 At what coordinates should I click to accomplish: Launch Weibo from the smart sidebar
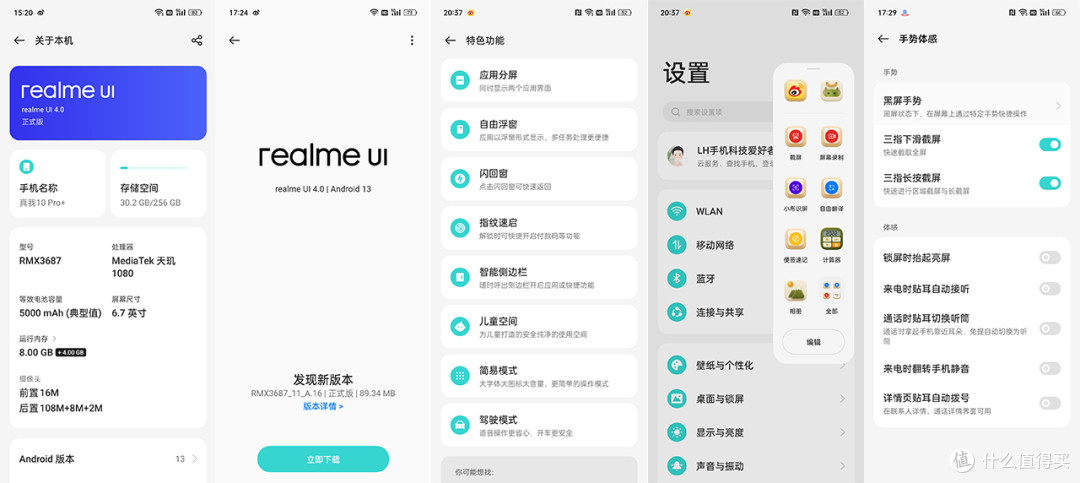point(795,91)
